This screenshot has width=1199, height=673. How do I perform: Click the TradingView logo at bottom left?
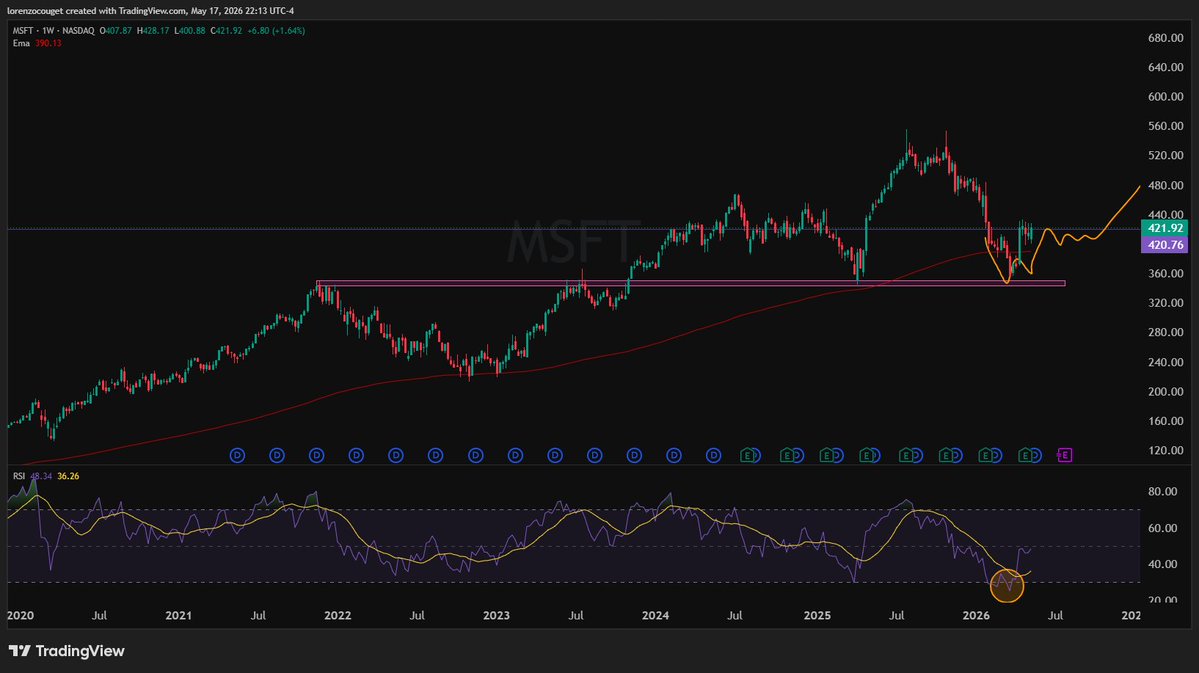67,651
